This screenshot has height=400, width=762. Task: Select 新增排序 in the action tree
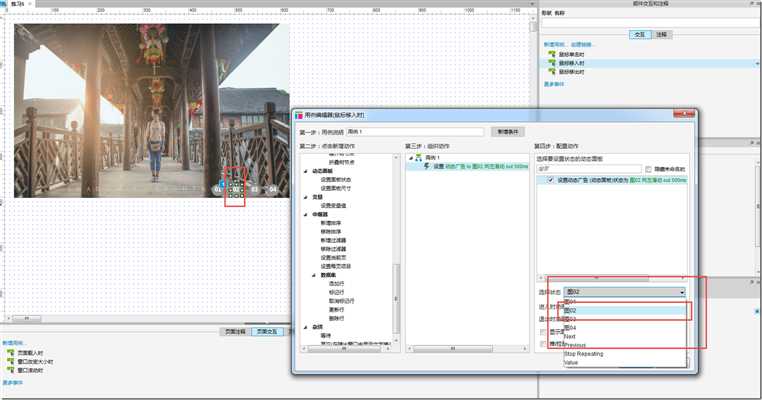pos(330,223)
